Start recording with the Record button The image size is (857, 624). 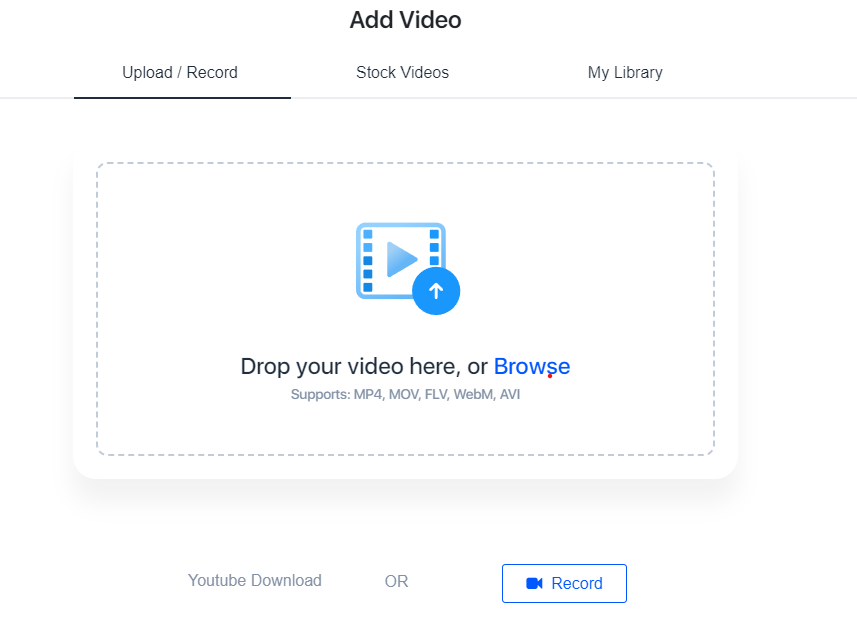(x=564, y=584)
